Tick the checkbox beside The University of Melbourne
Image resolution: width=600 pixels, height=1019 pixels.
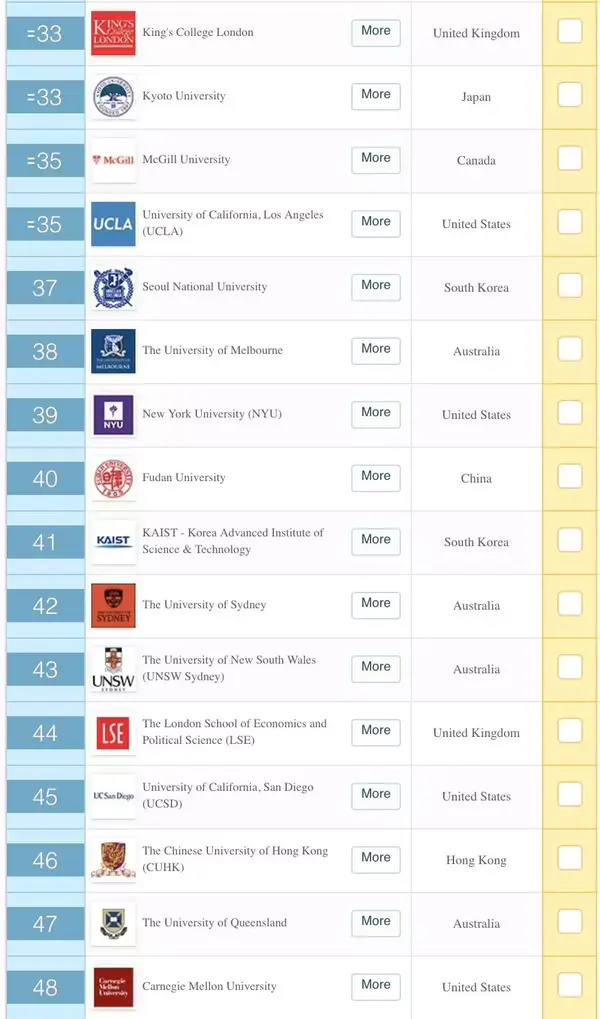click(x=570, y=351)
